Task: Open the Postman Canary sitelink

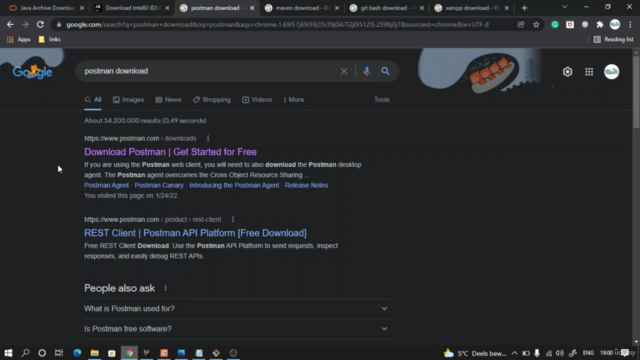Action: 159,185
